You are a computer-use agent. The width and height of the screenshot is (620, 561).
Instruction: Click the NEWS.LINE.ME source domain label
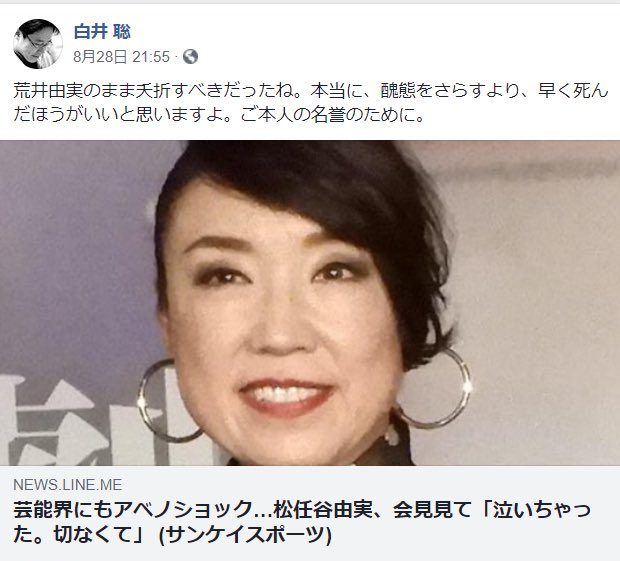coord(68,485)
